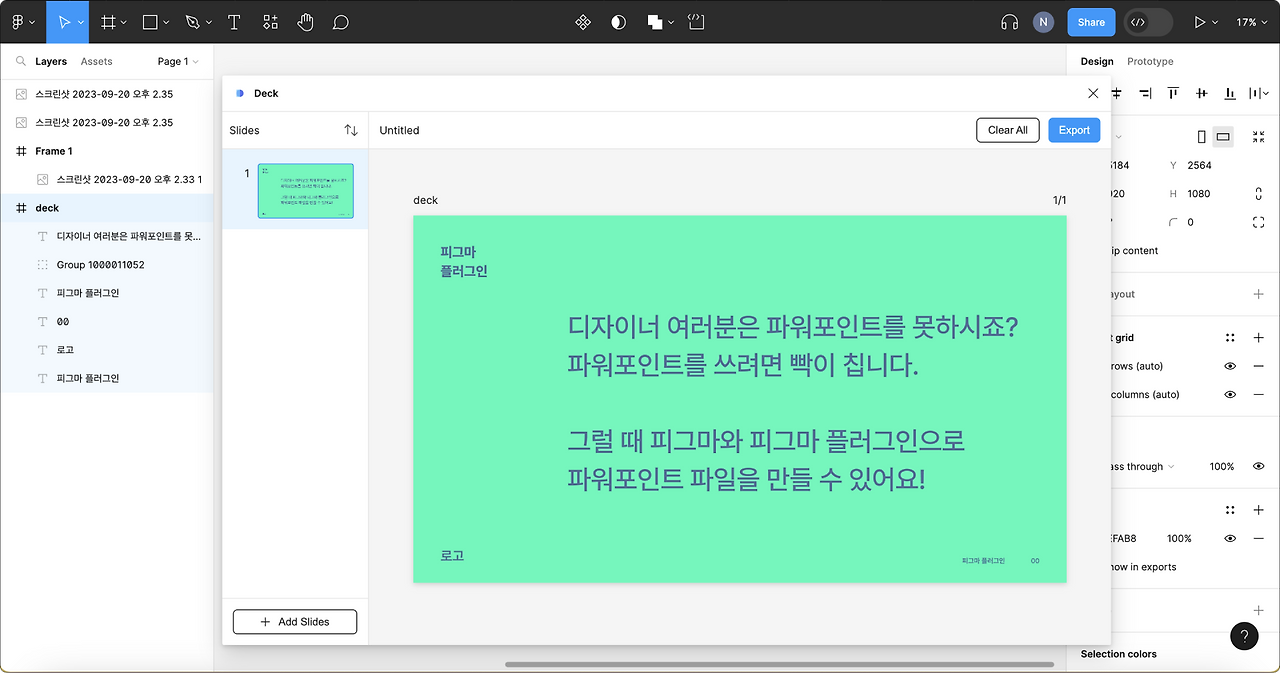Click the Align top icon
The width and height of the screenshot is (1280, 673).
coord(1173,93)
